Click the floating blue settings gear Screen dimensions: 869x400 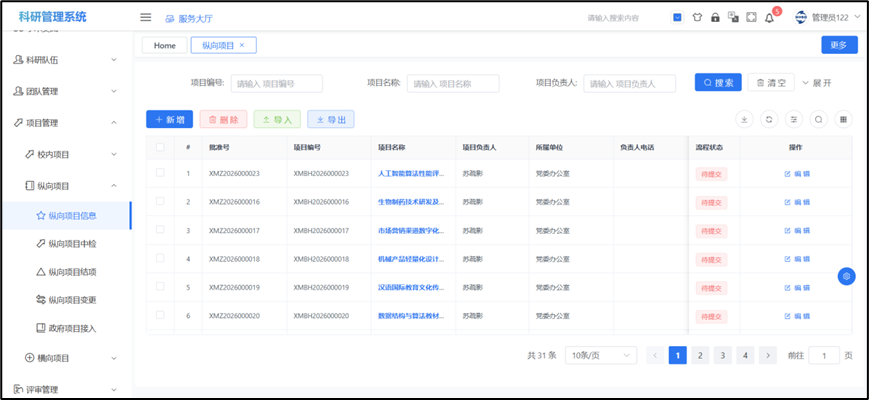(x=846, y=276)
